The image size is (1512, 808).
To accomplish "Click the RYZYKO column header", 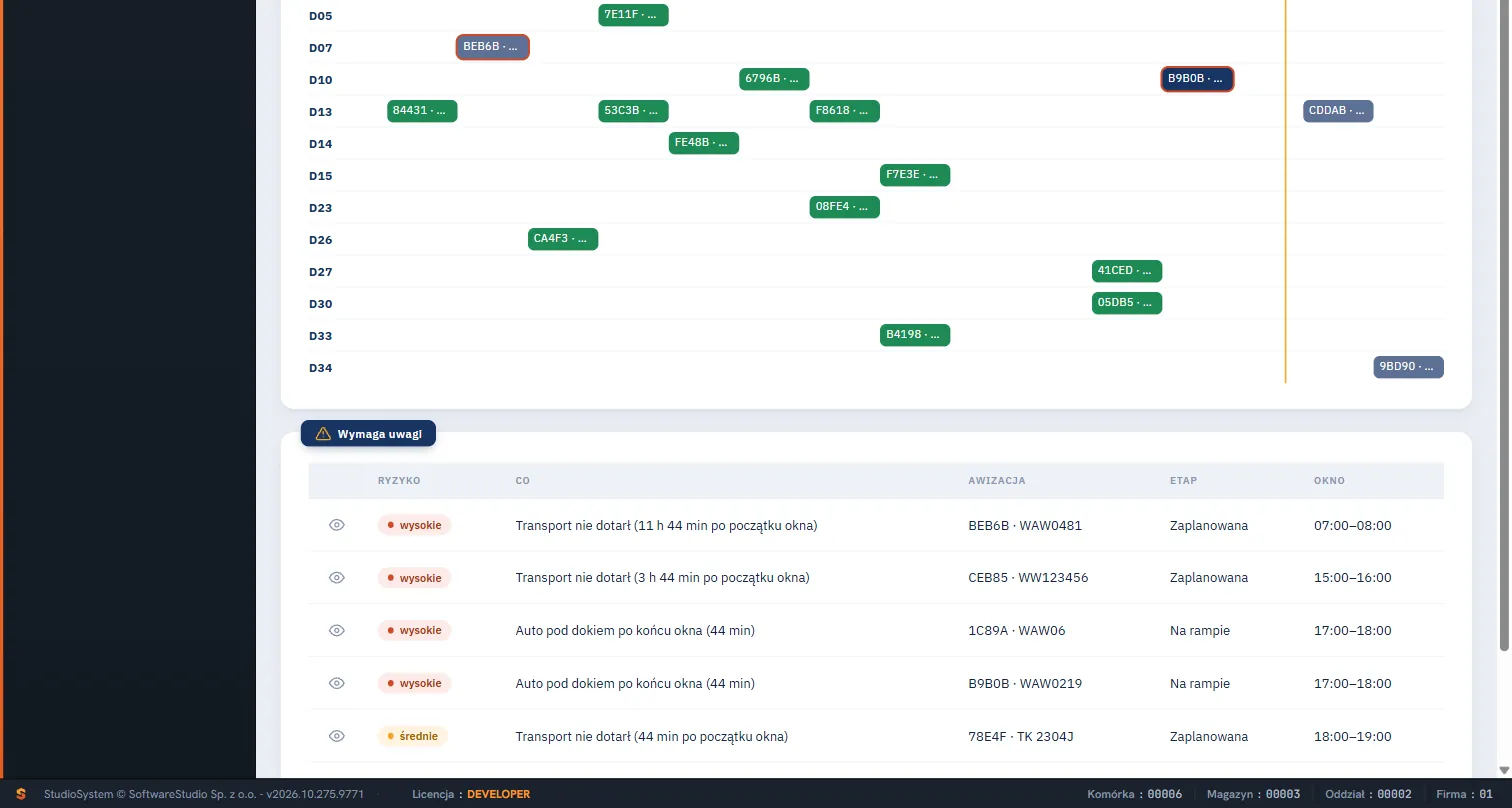I will pos(399,481).
